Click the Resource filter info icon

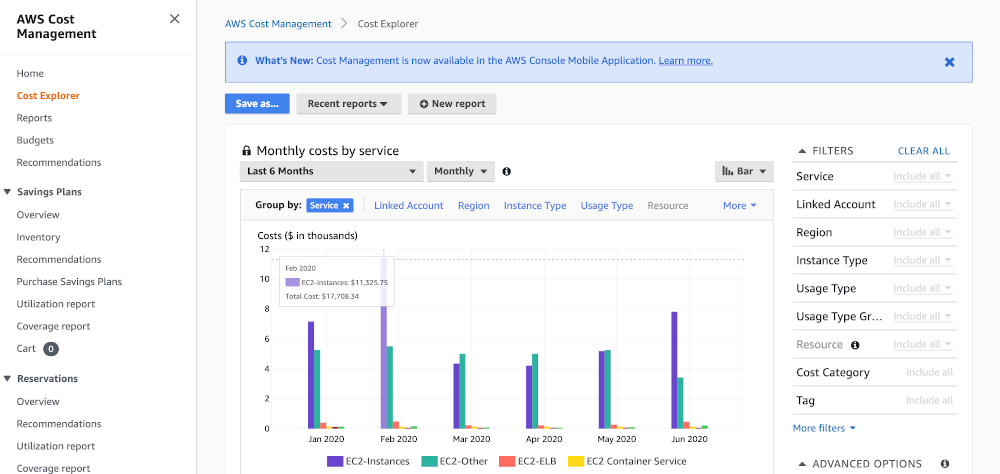(x=855, y=345)
